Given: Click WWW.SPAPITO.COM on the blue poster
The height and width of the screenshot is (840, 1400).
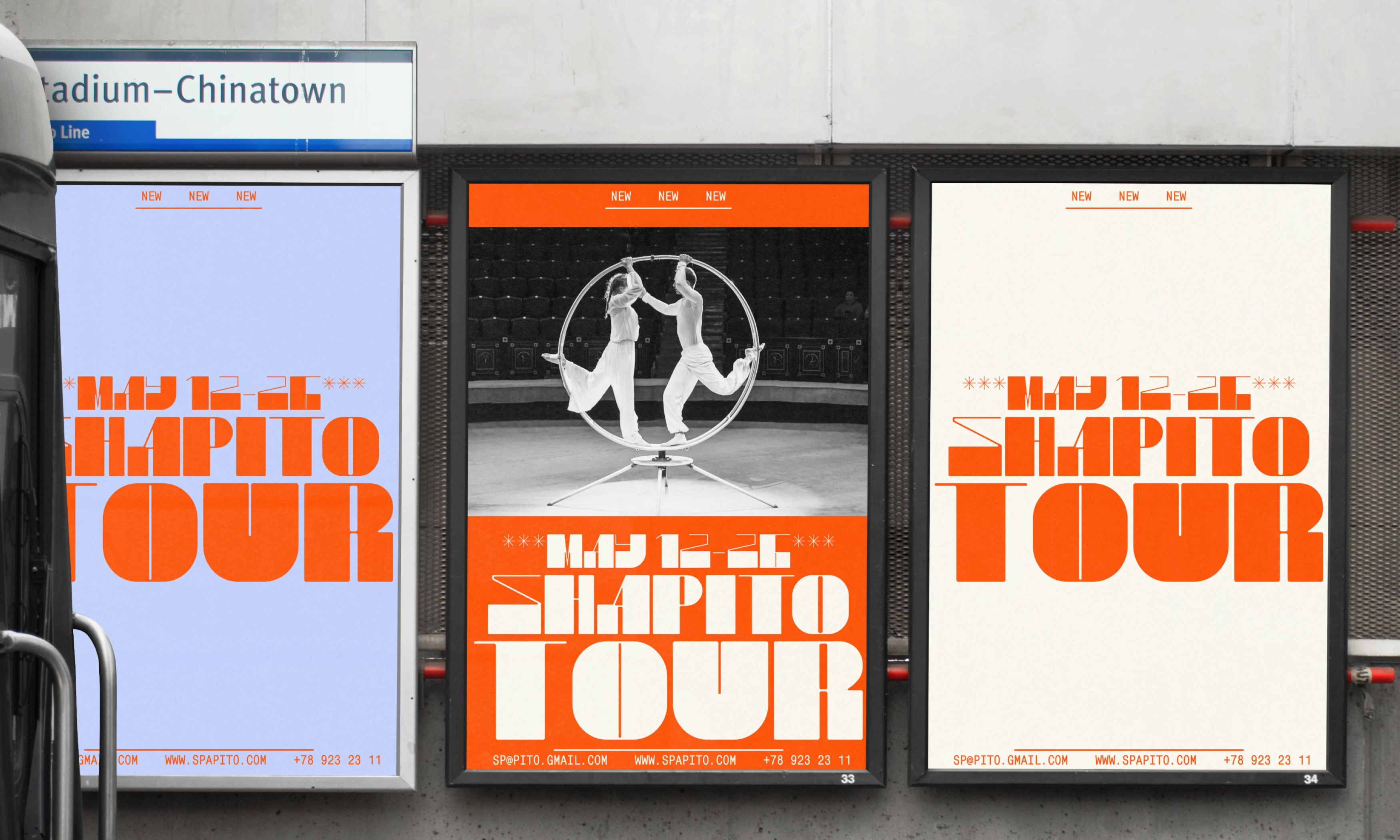Looking at the screenshot, I should point(215,760).
